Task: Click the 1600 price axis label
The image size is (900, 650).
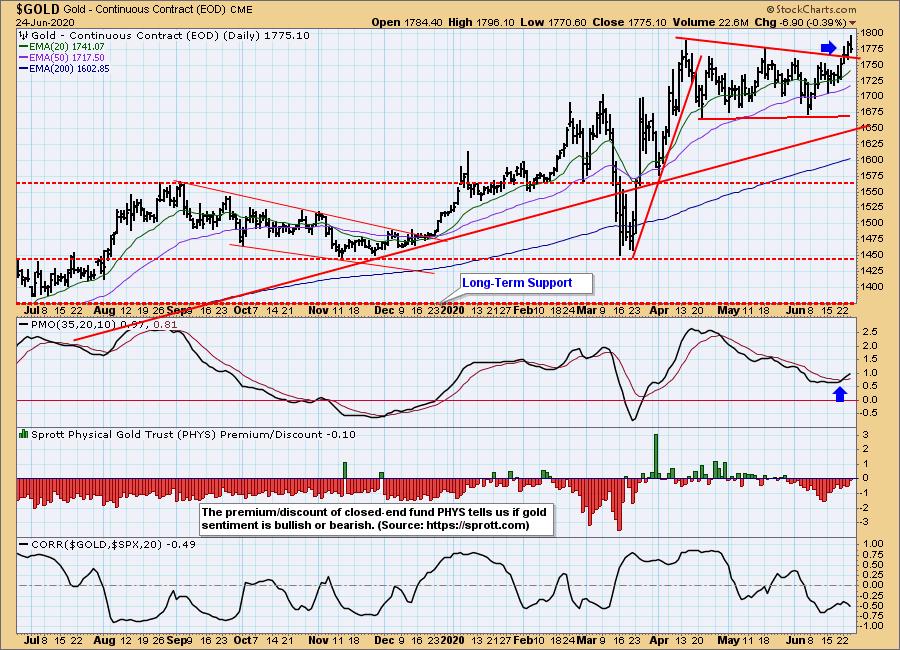Action: click(x=871, y=160)
